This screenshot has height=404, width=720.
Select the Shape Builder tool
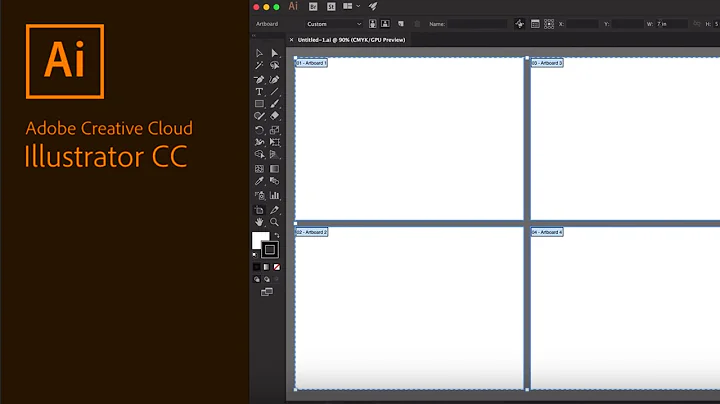[x=259, y=155]
